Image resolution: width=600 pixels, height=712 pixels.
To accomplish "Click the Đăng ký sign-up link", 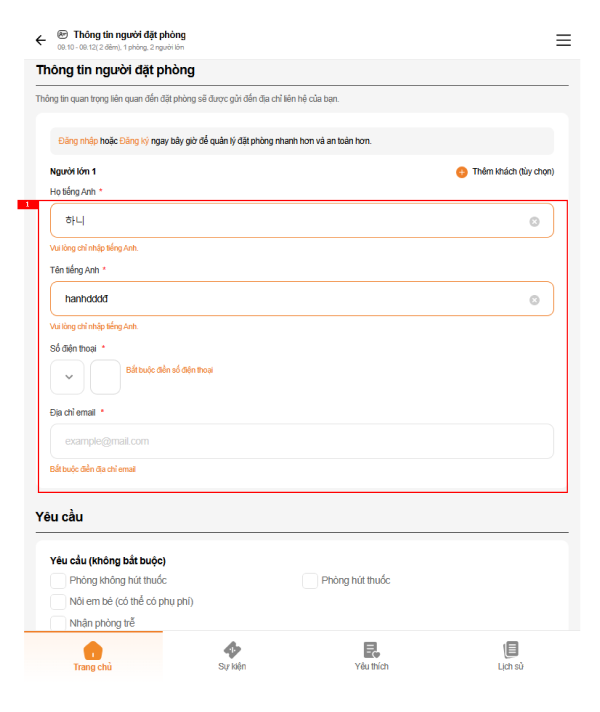I will [x=134, y=141].
